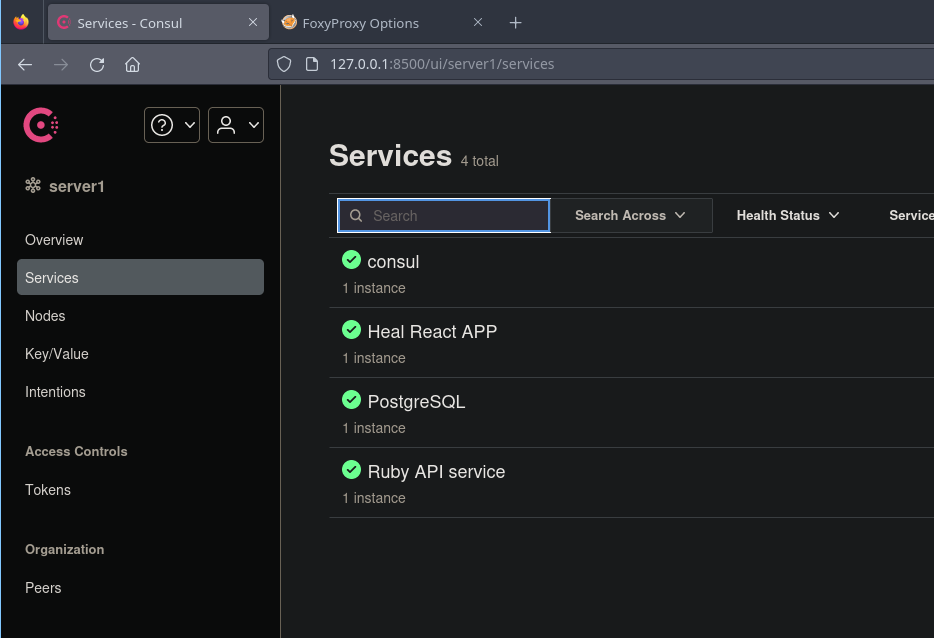
Task: Click Heal React APP's health check icon
Action: (x=351, y=329)
